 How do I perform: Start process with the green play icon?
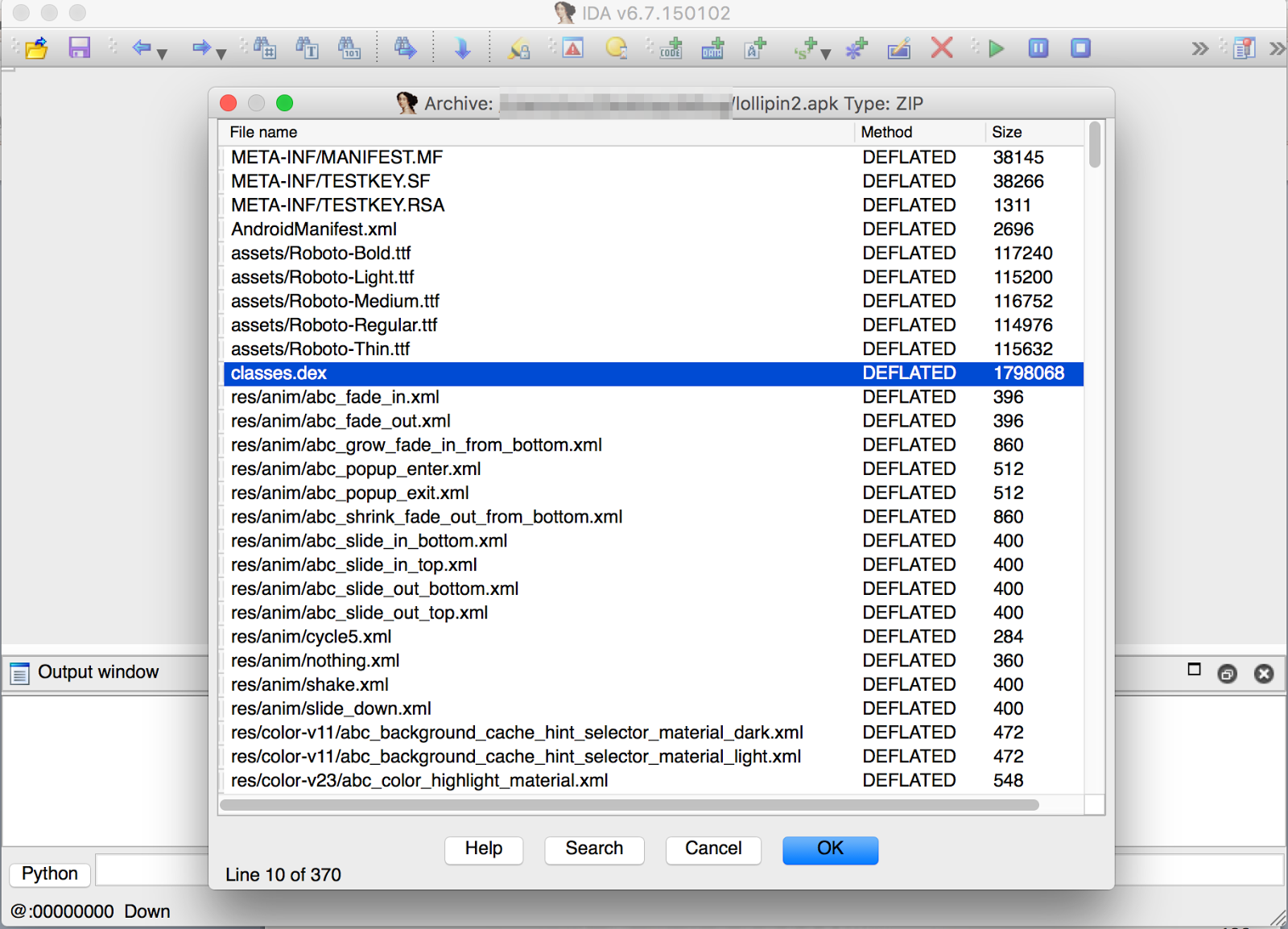click(997, 48)
